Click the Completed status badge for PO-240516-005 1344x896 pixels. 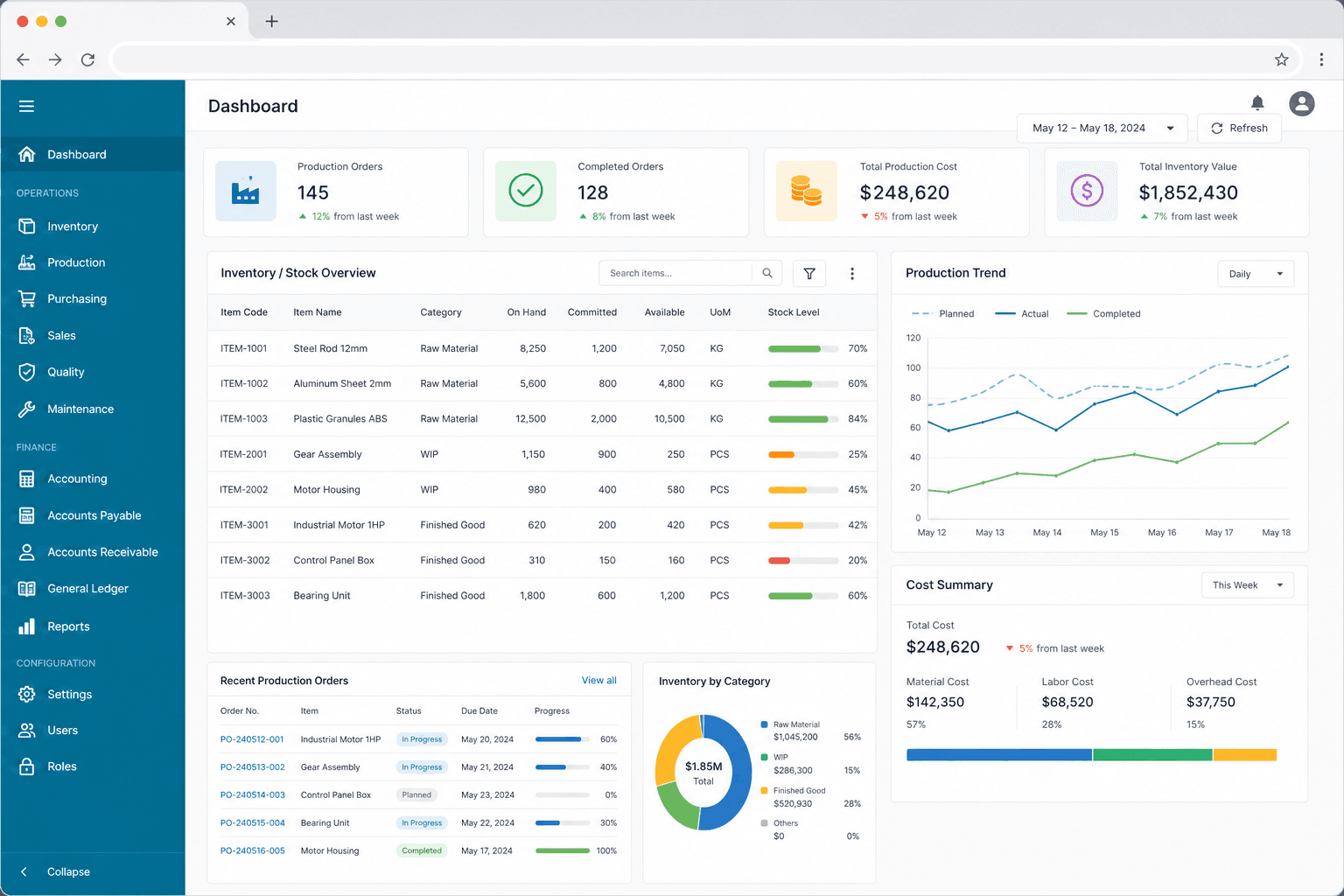pyautogui.click(x=422, y=850)
